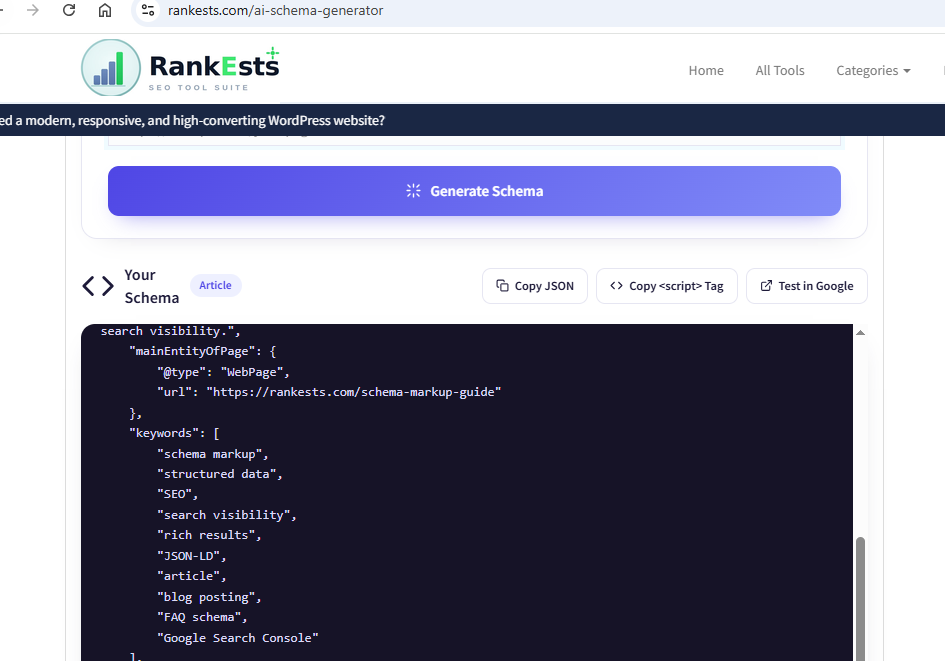Click the Copy <script> Tag button
Viewport: 945px width, 661px height.
(667, 286)
